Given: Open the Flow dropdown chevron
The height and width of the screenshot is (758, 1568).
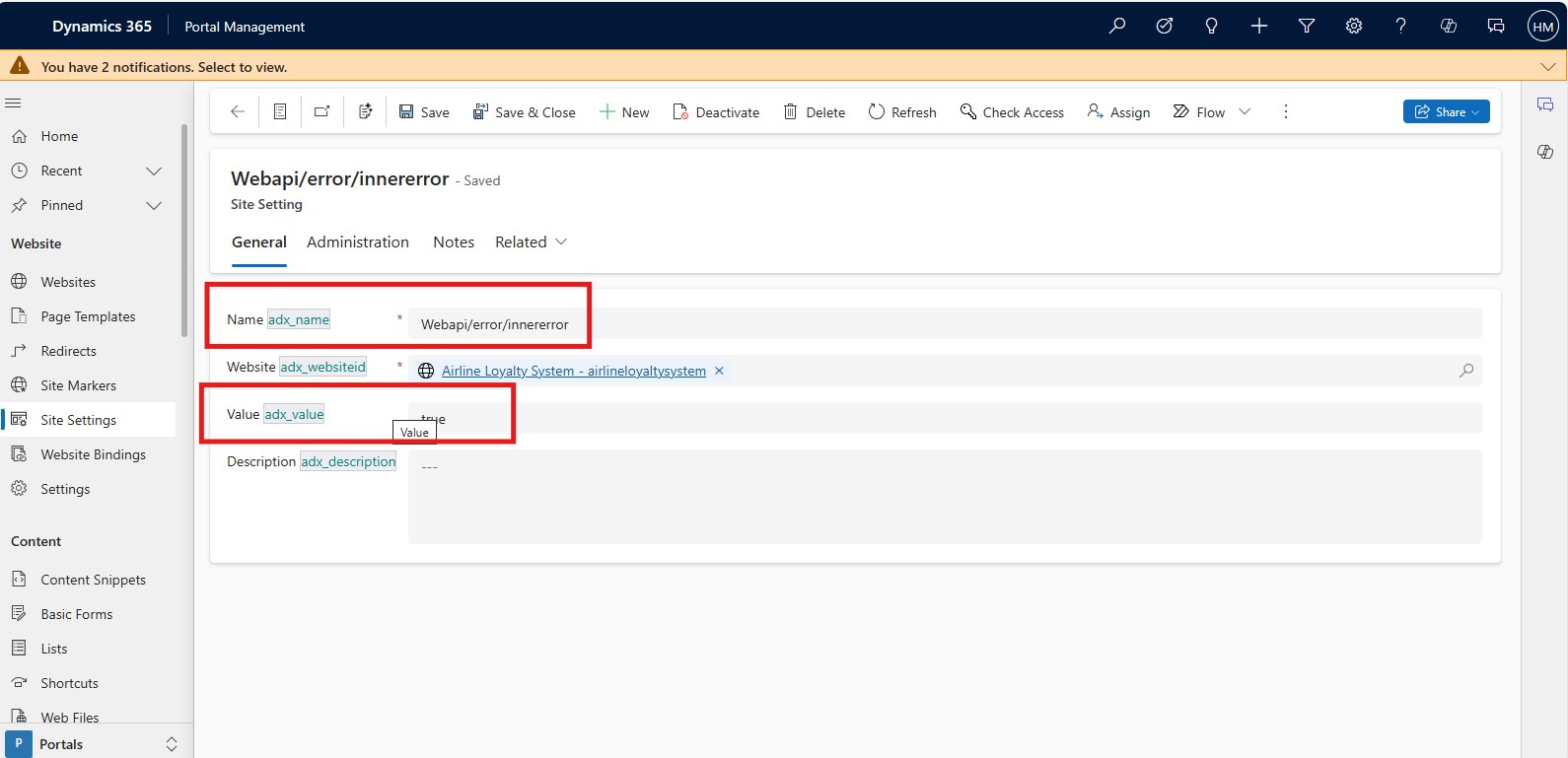Looking at the screenshot, I should point(1245,112).
